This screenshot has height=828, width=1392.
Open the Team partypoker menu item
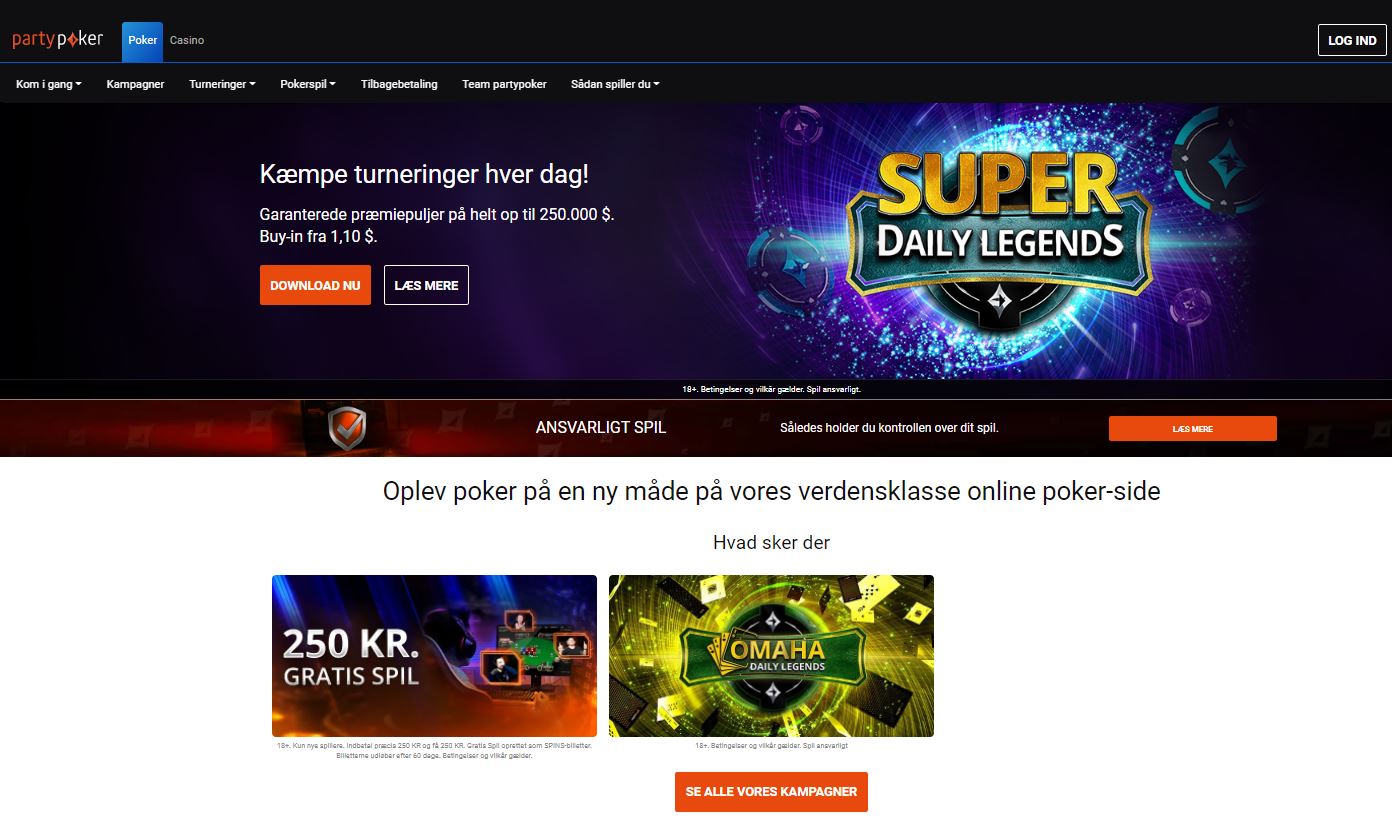(504, 84)
